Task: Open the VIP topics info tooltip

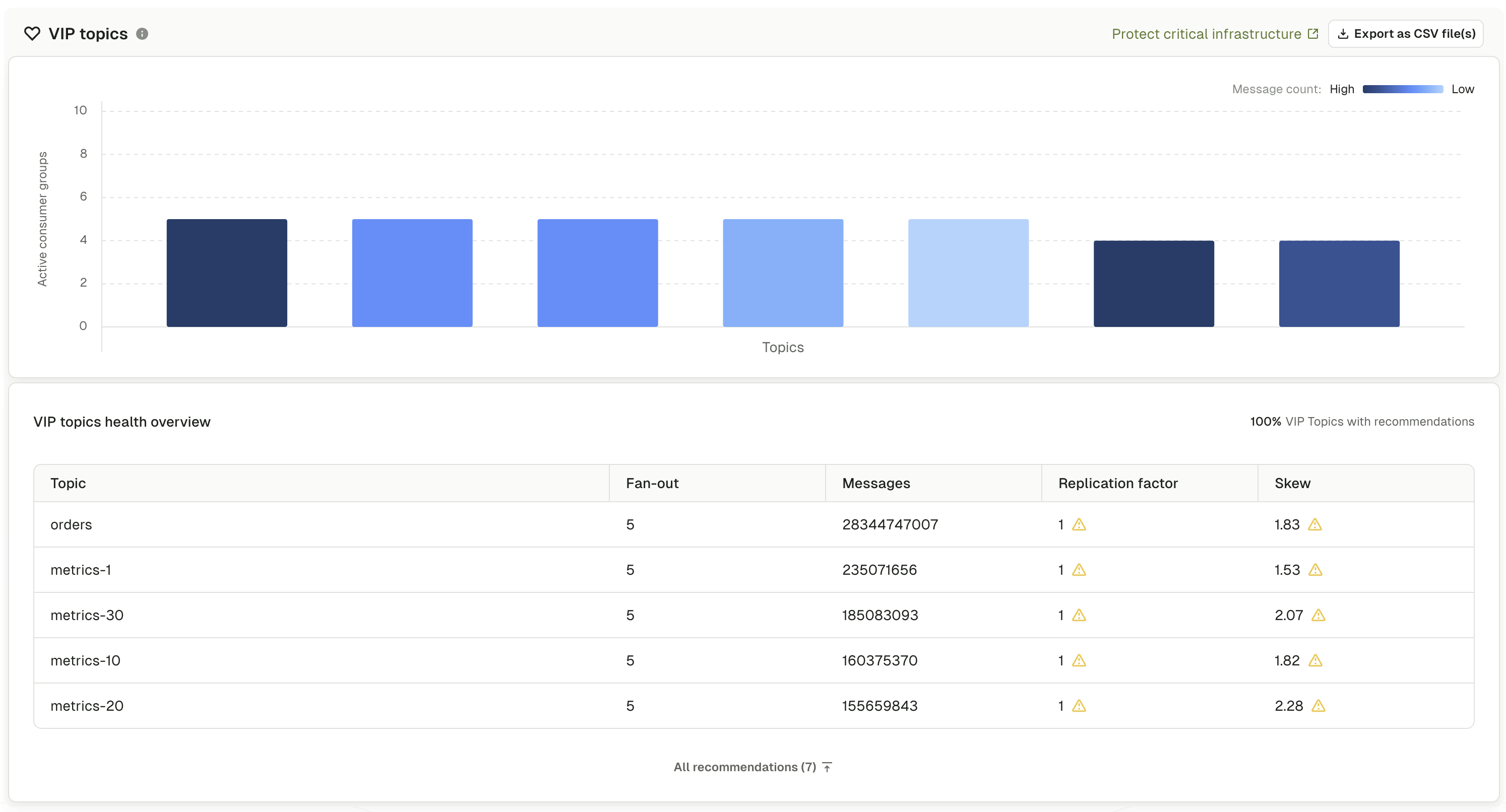Action: 142,33
